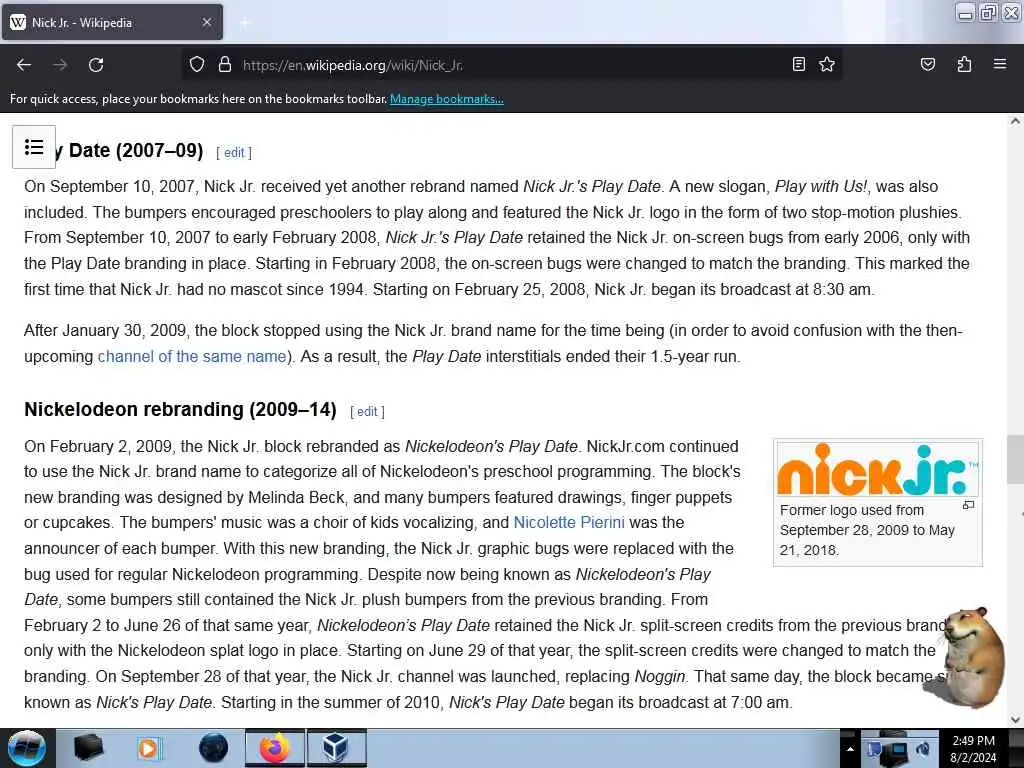The height and width of the screenshot is (768, 1024).
Task: Open the Save to Pocket icon
Action: 927,64
